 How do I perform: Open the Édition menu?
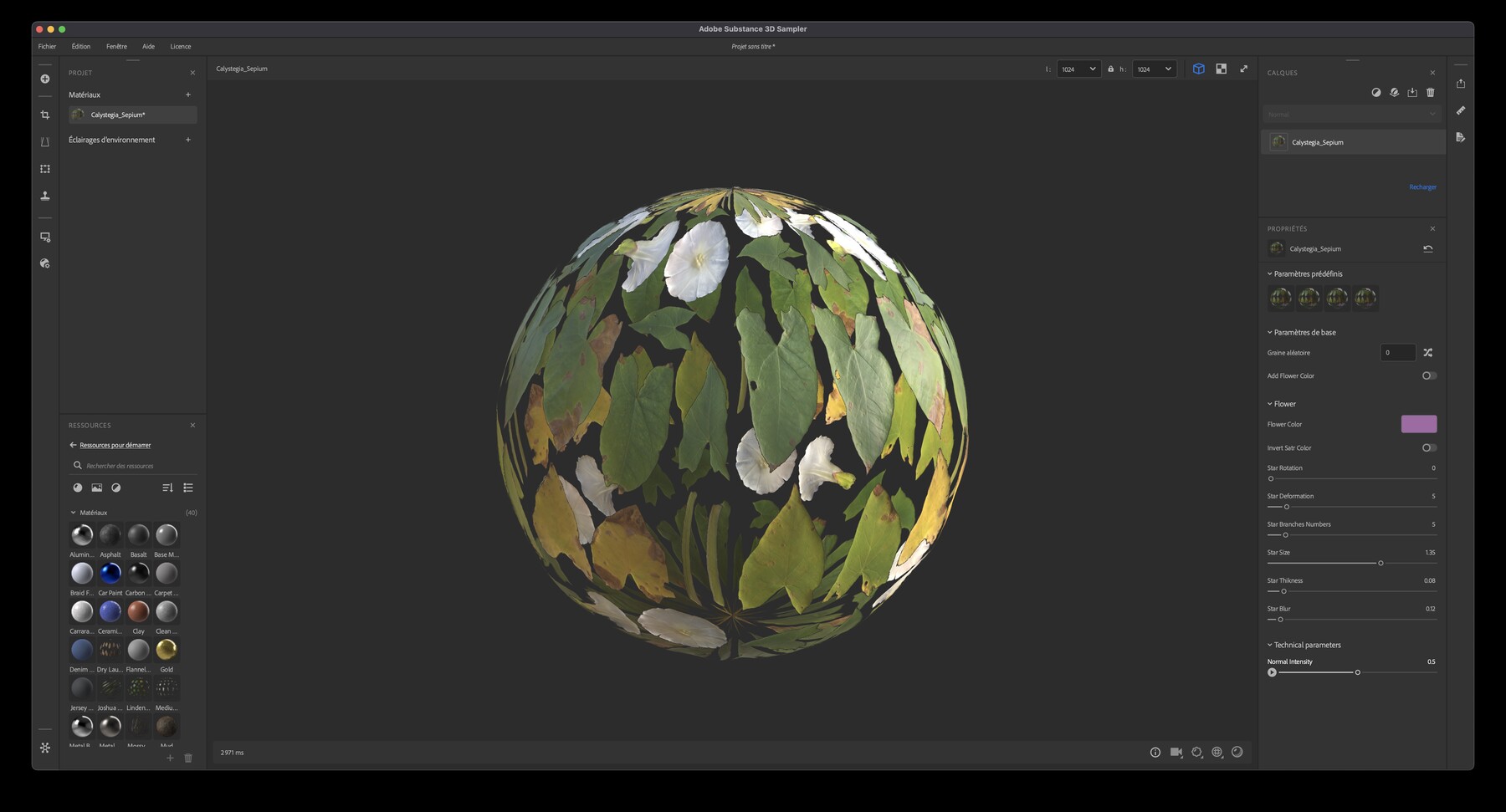click(x=80, y=46)
